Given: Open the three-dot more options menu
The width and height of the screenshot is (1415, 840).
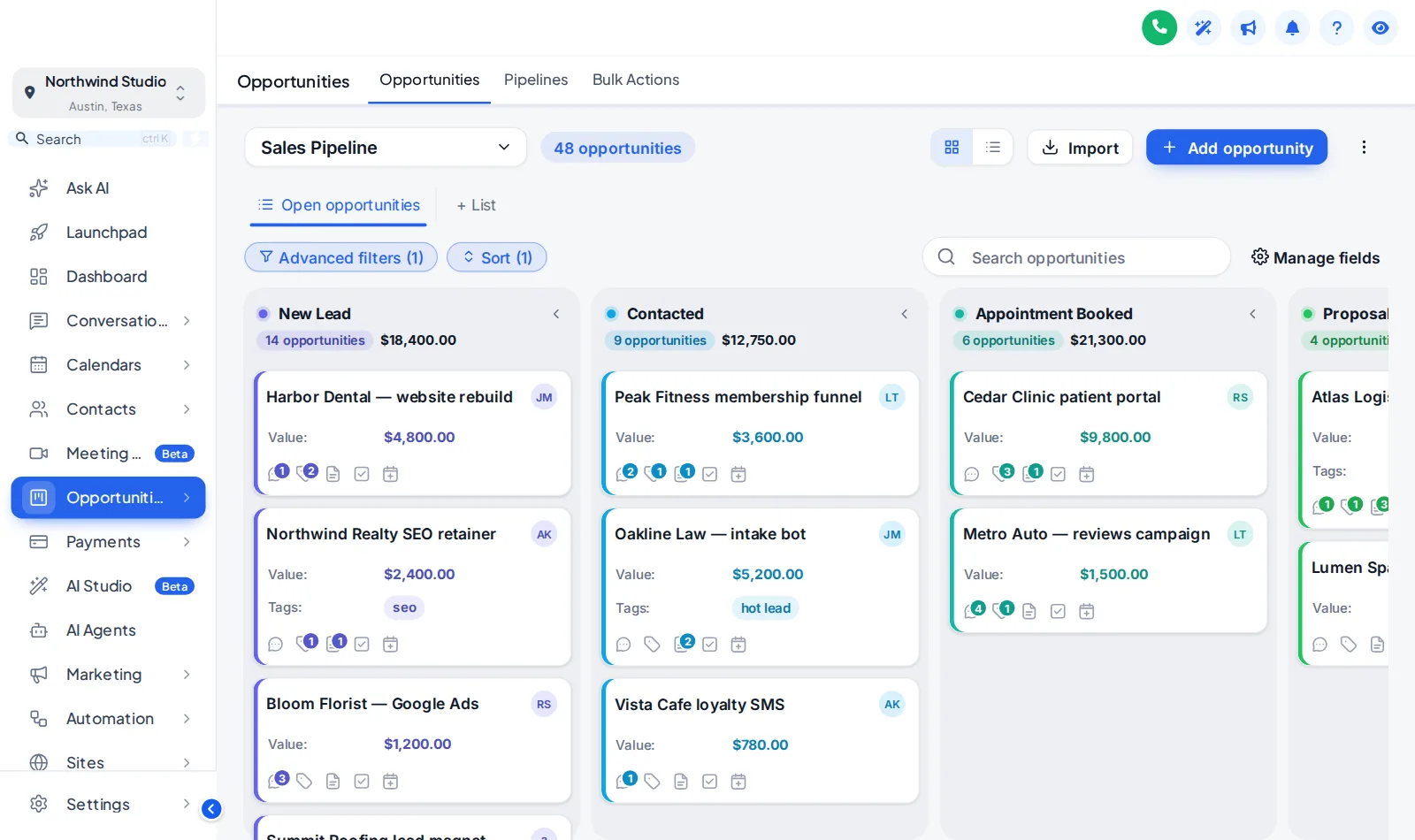Looking at the screenshot, I should coord(1364,148).
